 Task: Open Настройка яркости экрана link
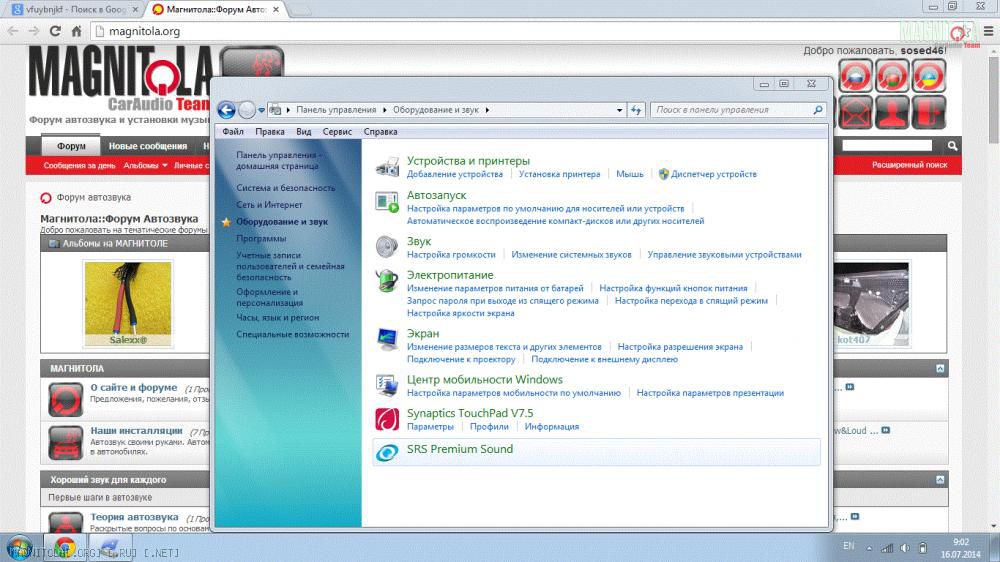[460, 313]
